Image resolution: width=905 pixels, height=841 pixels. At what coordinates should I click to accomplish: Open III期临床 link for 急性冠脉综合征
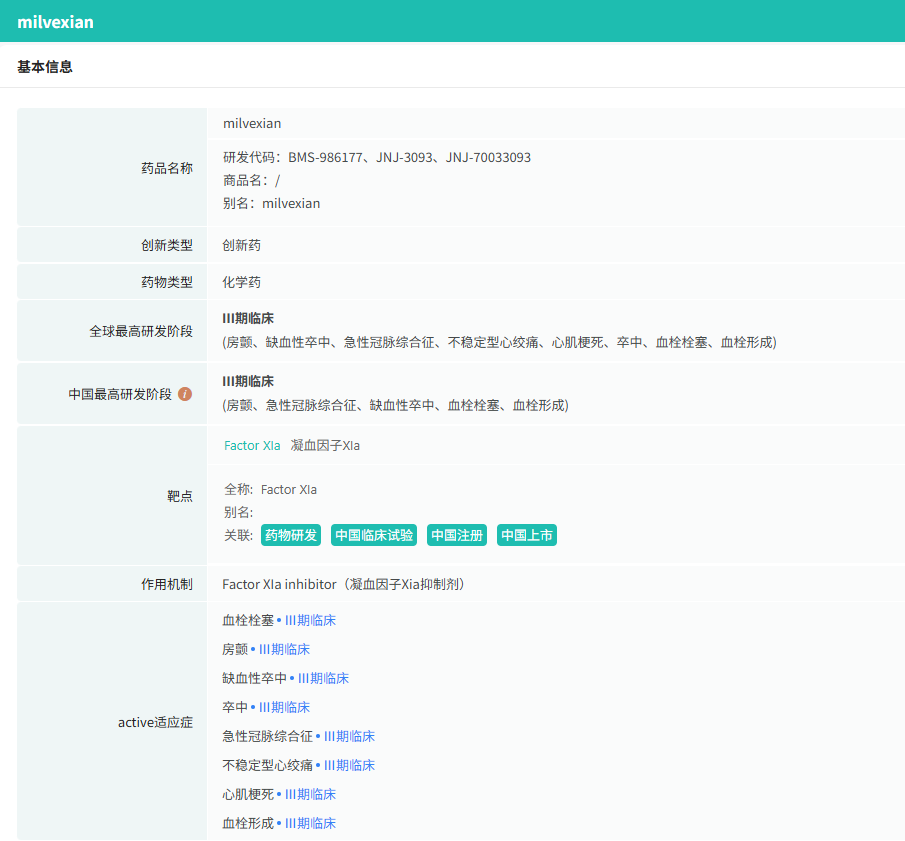(349, 736)
